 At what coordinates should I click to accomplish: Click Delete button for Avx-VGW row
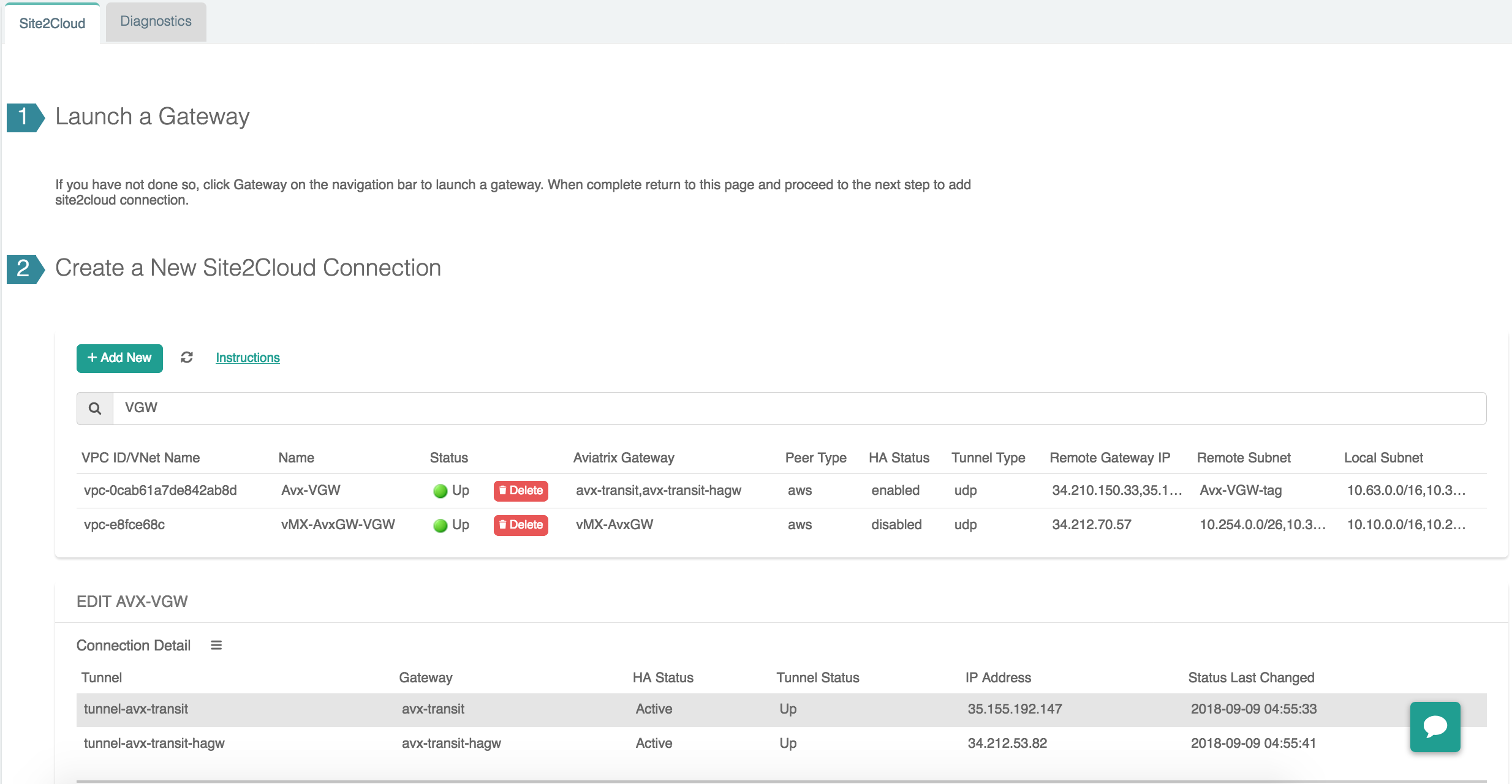(521, 490)
